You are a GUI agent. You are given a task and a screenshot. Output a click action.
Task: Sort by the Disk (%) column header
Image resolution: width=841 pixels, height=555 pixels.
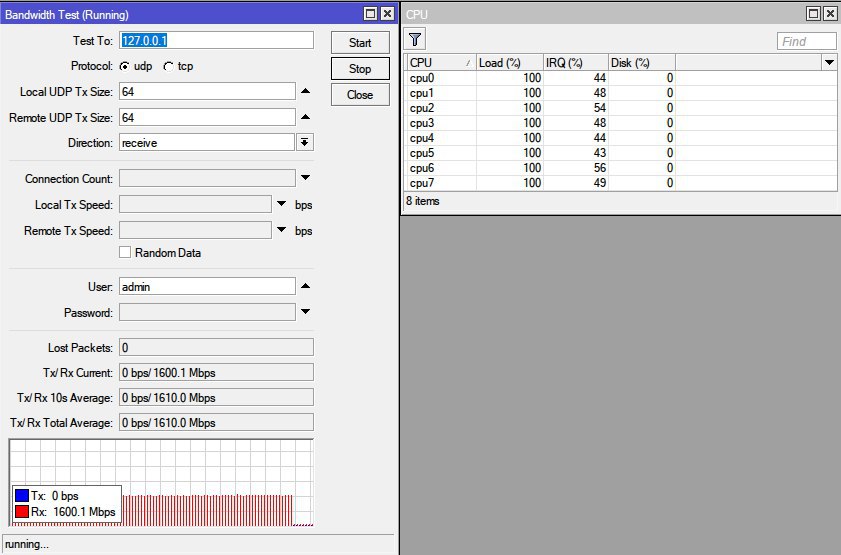641,63
